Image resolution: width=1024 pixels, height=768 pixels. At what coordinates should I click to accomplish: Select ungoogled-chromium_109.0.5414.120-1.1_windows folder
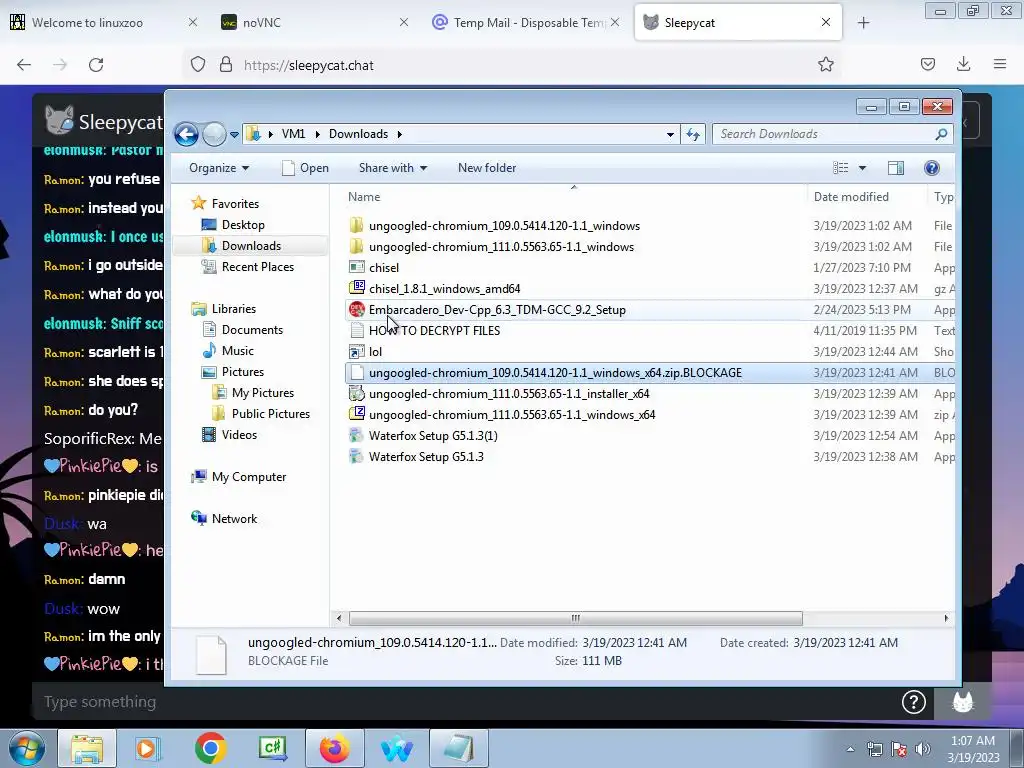point(504,226)
